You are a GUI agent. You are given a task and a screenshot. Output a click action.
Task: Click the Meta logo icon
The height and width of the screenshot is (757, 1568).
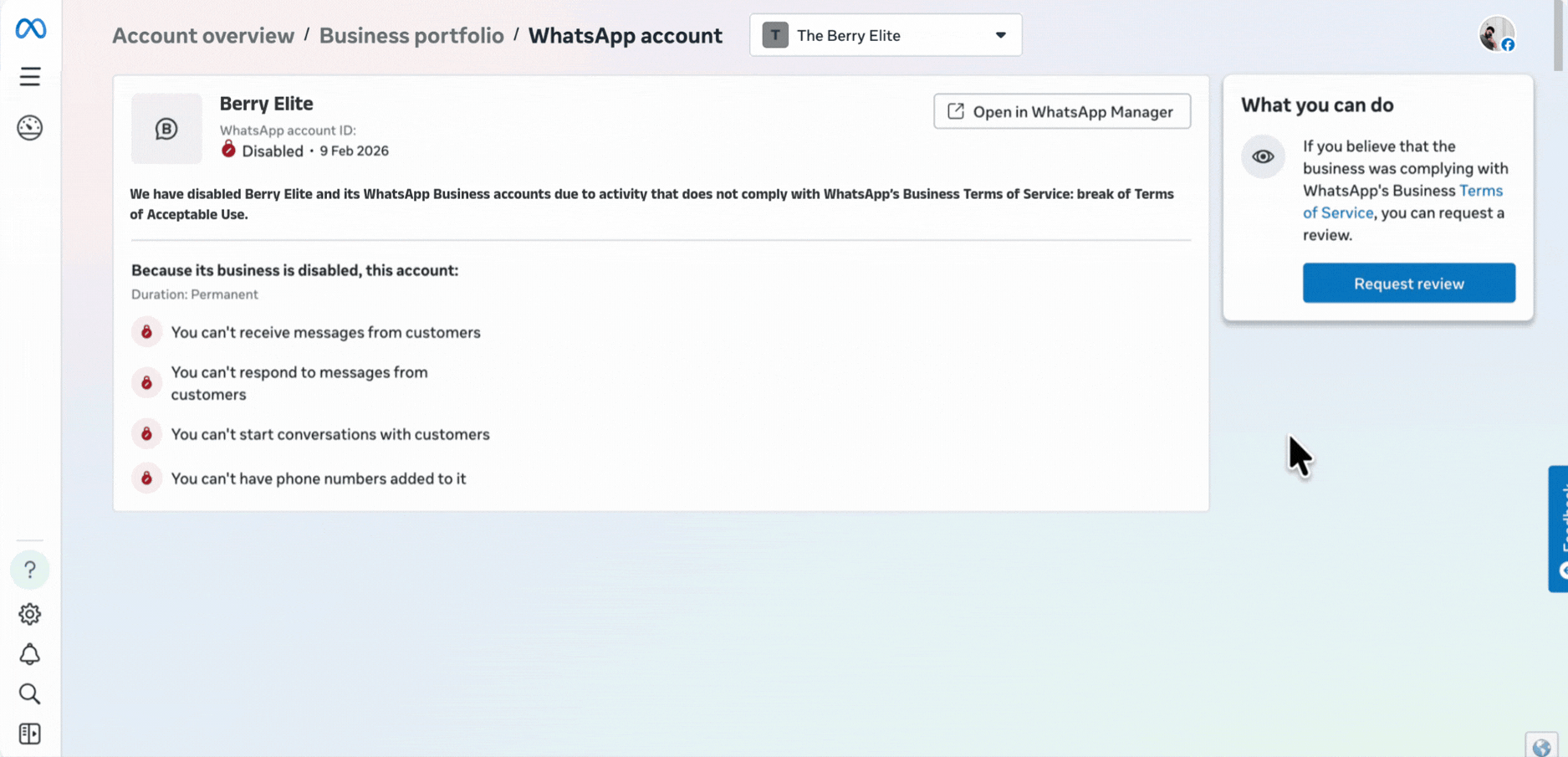pos(31,28)
